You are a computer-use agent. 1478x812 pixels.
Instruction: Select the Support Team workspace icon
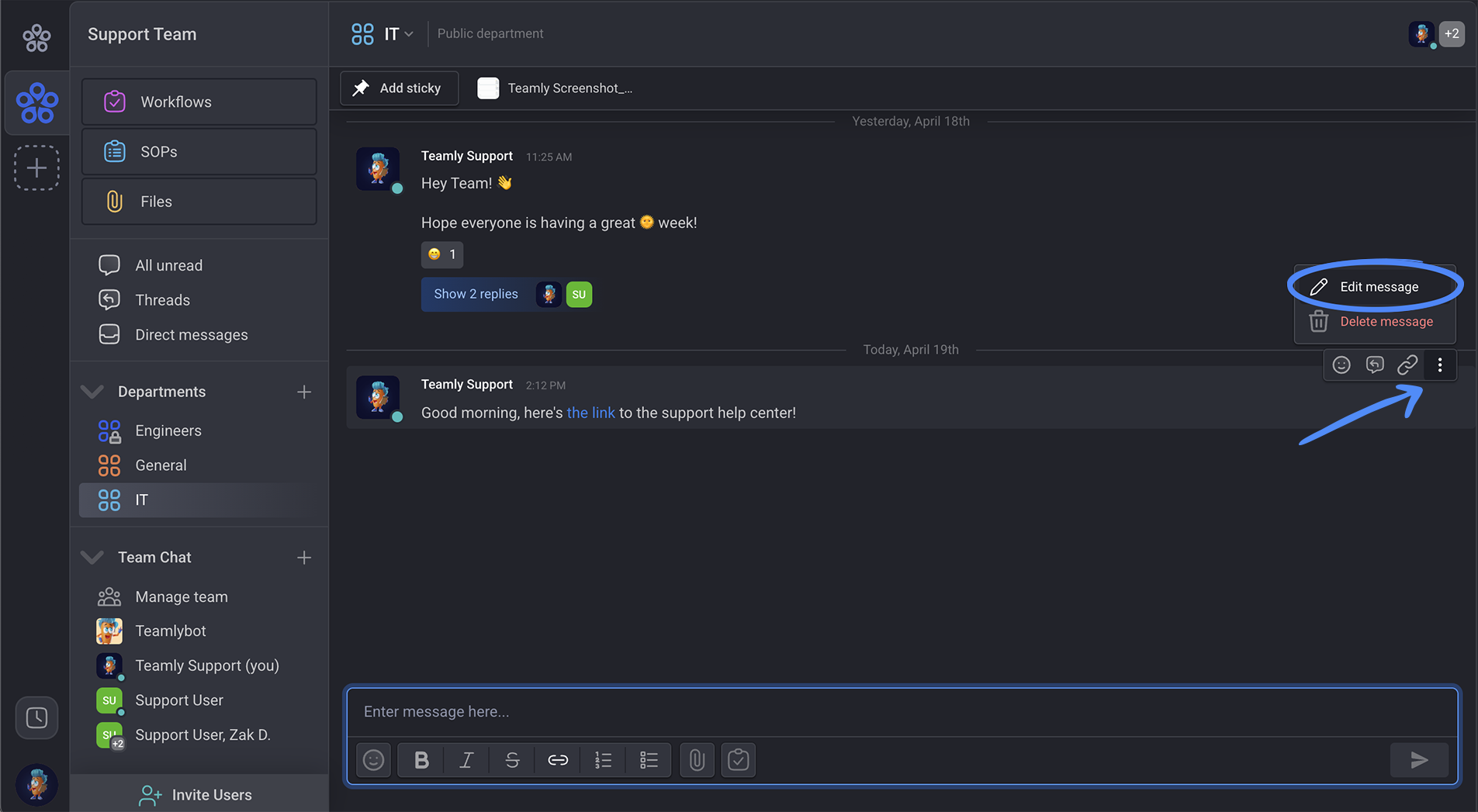pyautogui.click(x=36, y=102)
